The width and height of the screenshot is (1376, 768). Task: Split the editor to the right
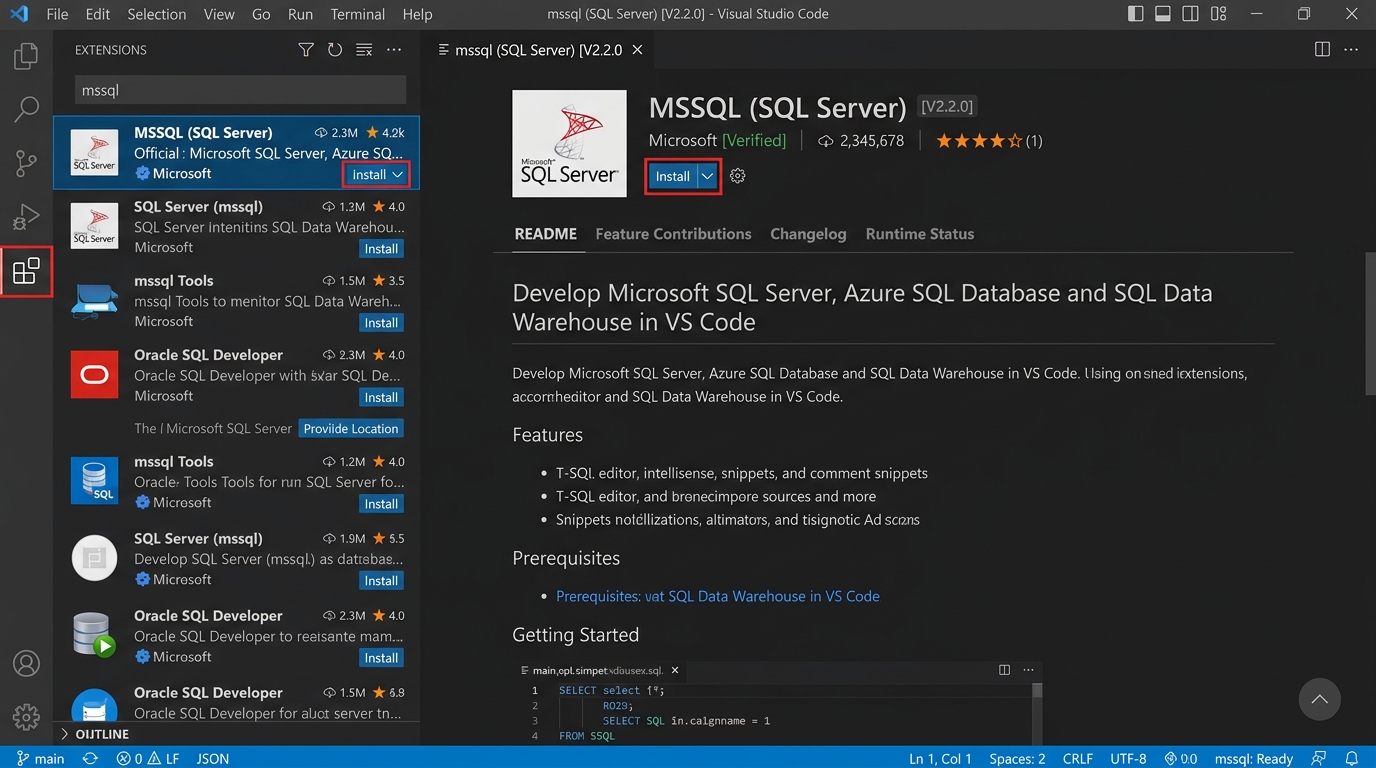click(x=1322, y=49)
